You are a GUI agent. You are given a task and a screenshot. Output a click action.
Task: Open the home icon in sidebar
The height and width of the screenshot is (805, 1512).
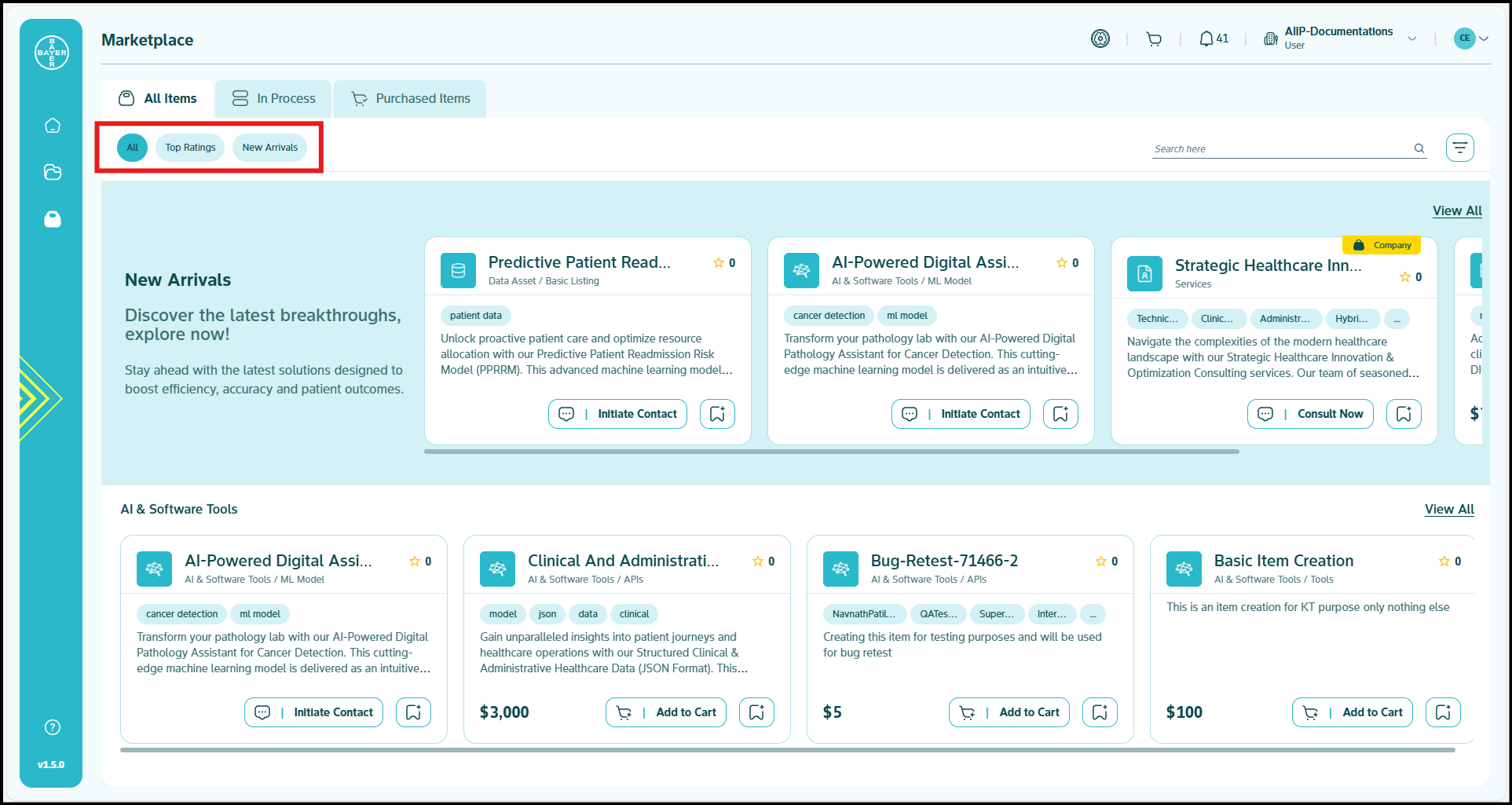53,126
